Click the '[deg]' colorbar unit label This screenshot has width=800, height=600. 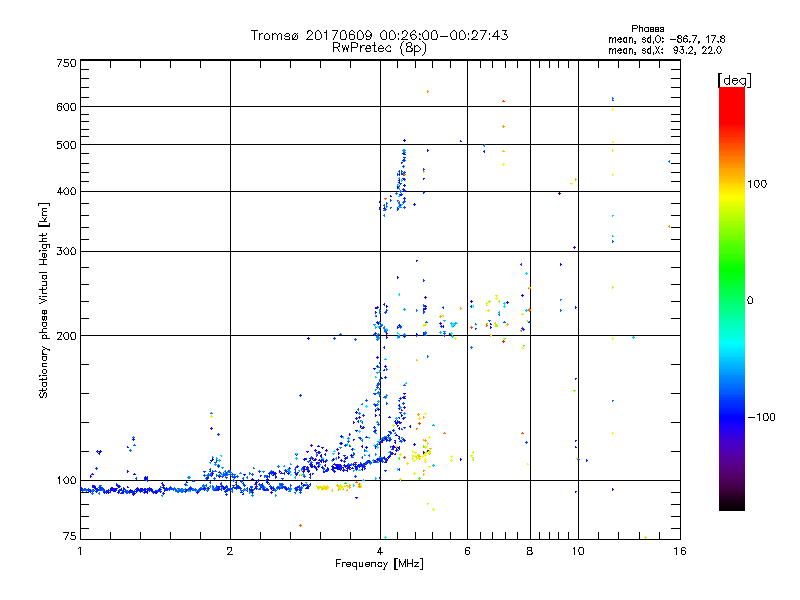[734, 80]
